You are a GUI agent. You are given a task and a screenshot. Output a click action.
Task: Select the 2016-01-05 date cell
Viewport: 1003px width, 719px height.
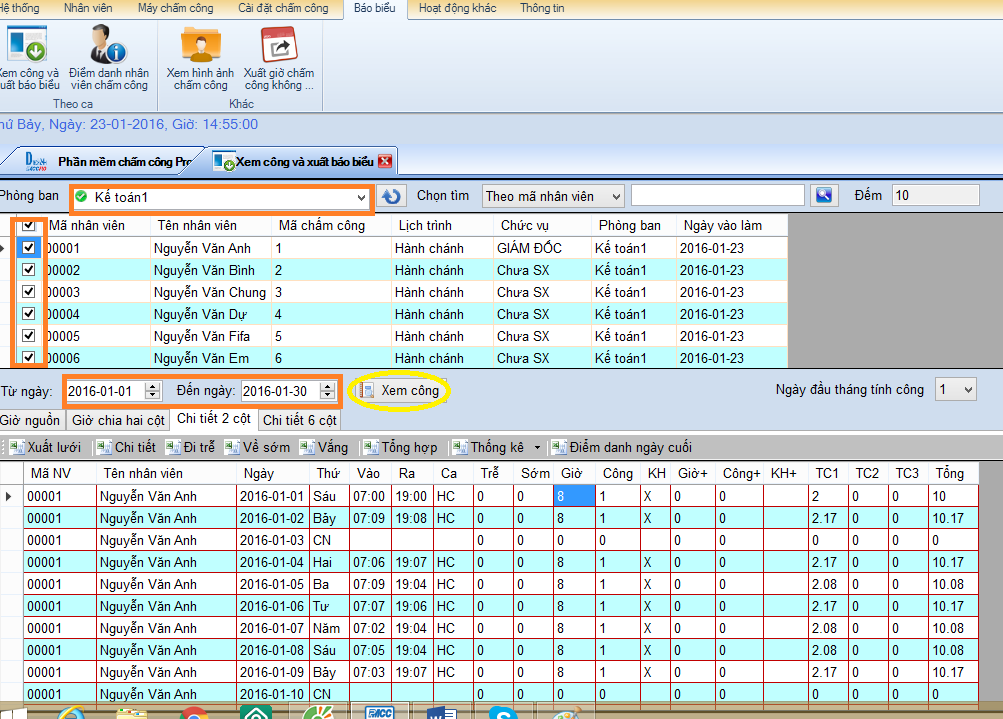(x=272, y=585)
